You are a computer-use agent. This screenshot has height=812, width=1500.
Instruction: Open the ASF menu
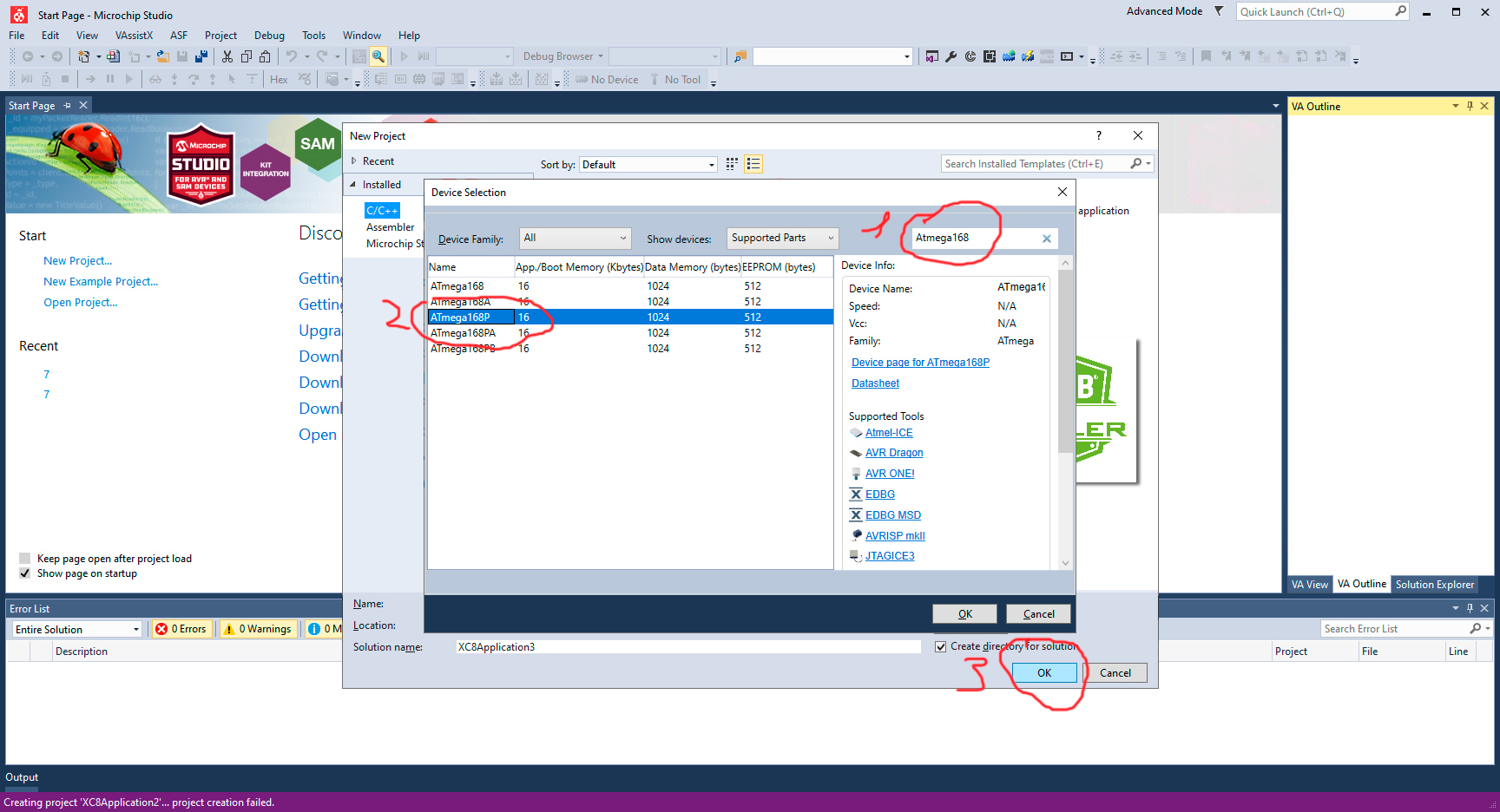(x=179, y=36)
